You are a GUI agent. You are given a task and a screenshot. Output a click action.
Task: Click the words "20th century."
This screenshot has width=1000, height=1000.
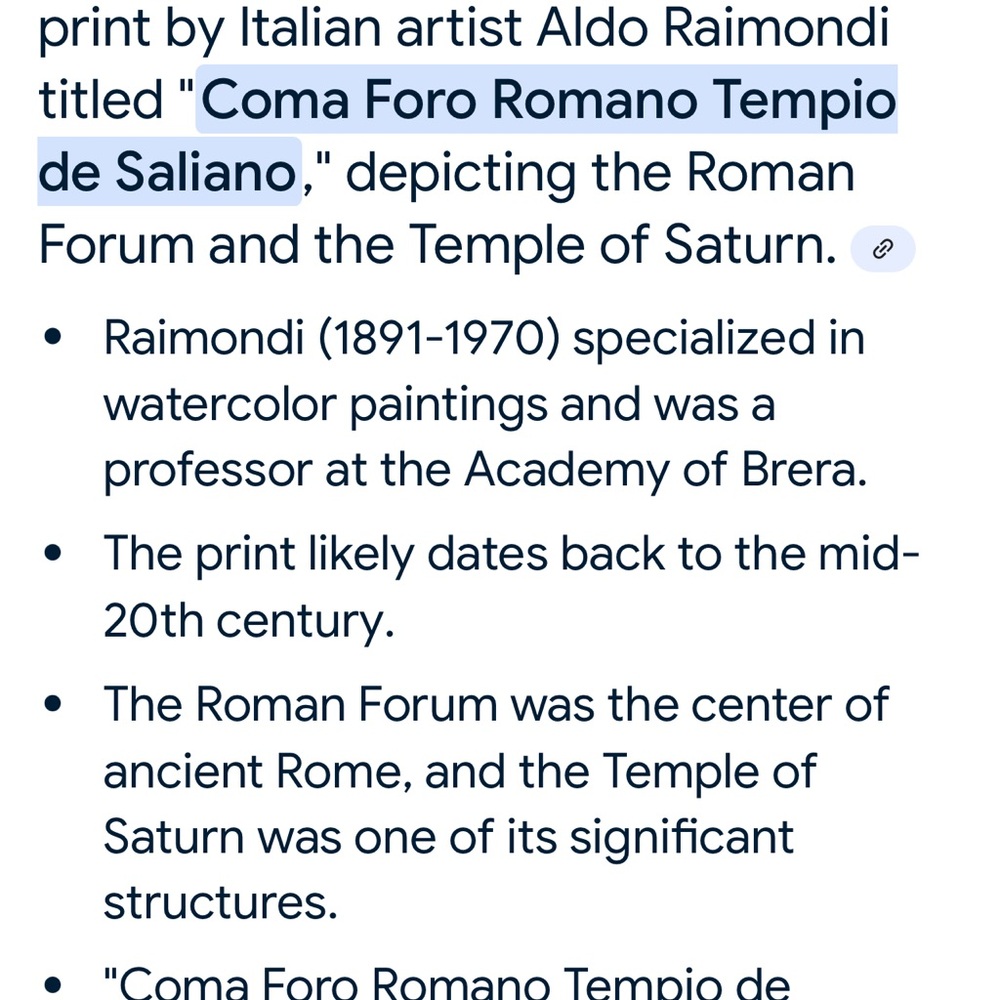[249, 621]
